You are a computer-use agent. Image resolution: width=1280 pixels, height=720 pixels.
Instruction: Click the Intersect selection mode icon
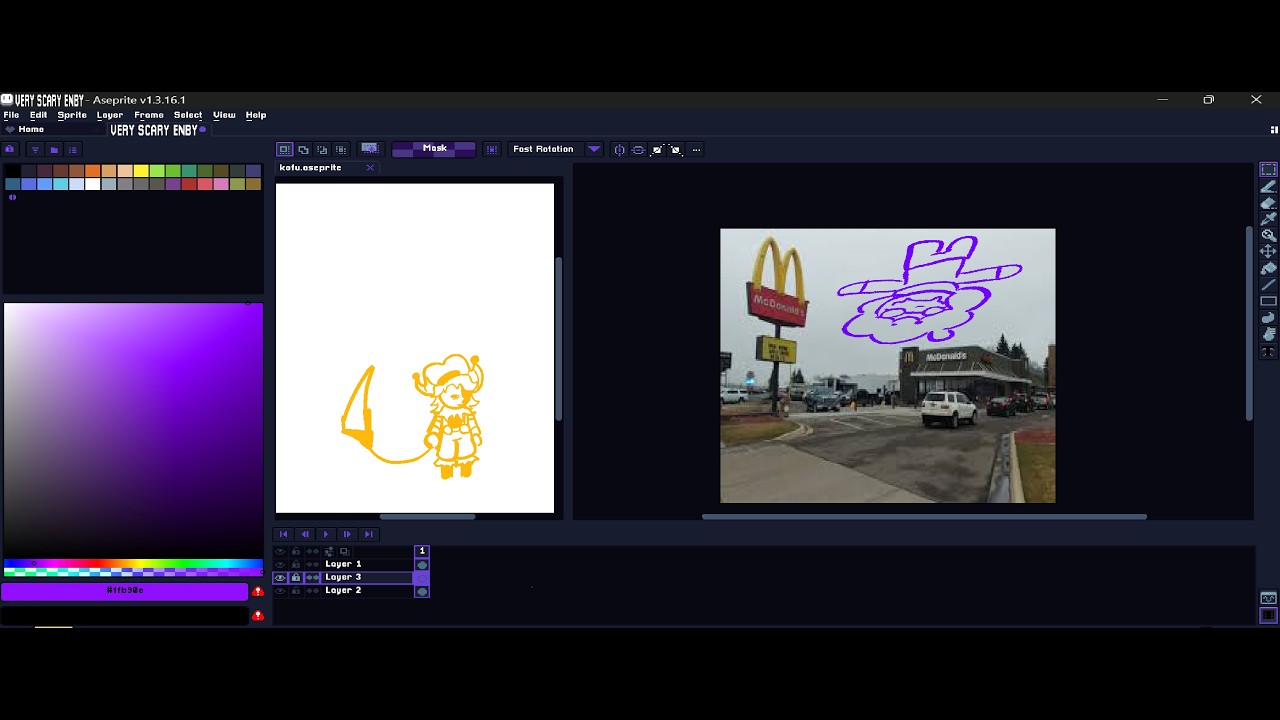tap(341, 149)
